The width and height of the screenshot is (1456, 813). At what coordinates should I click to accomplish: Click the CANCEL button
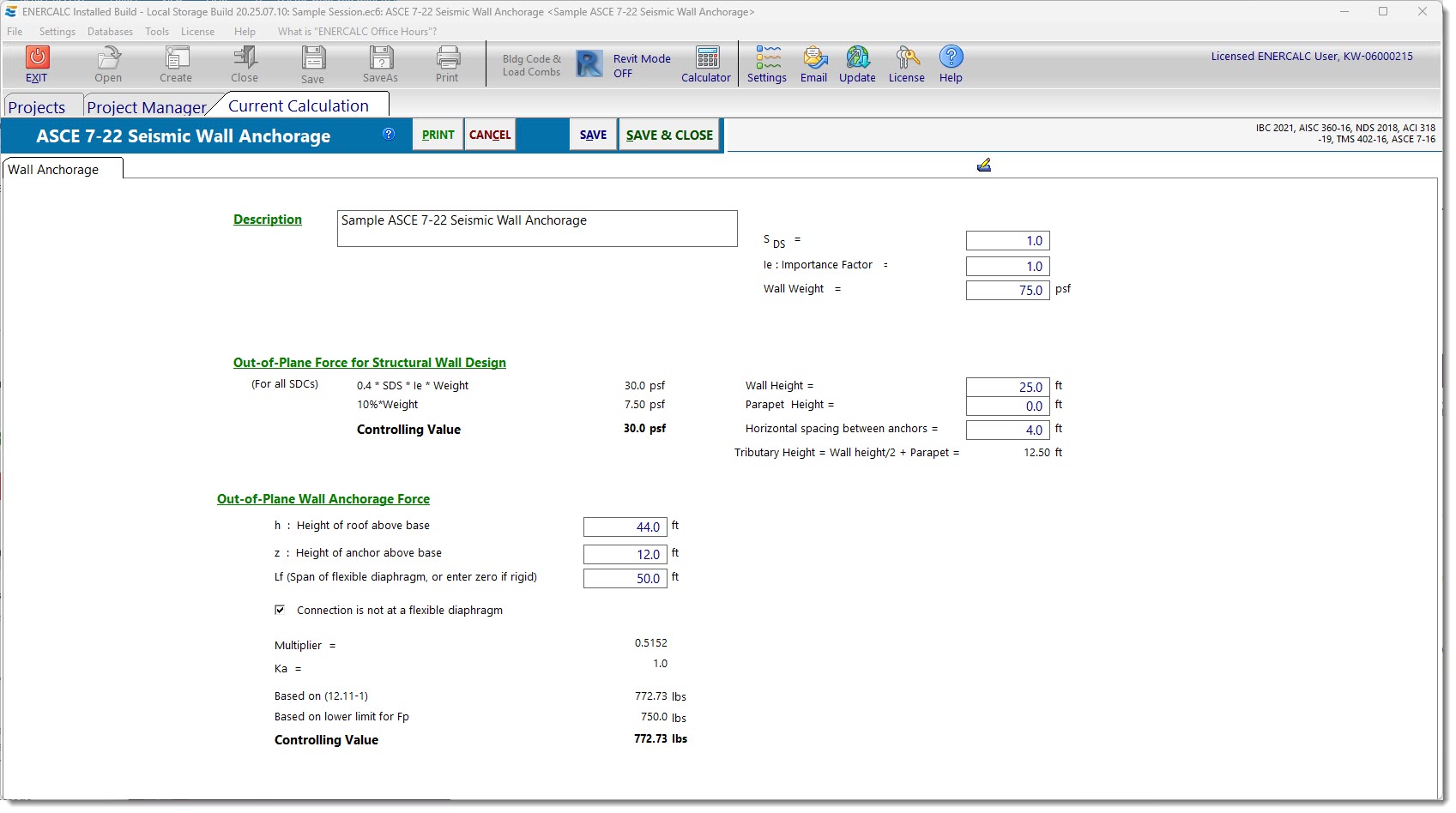pos(490,135)
